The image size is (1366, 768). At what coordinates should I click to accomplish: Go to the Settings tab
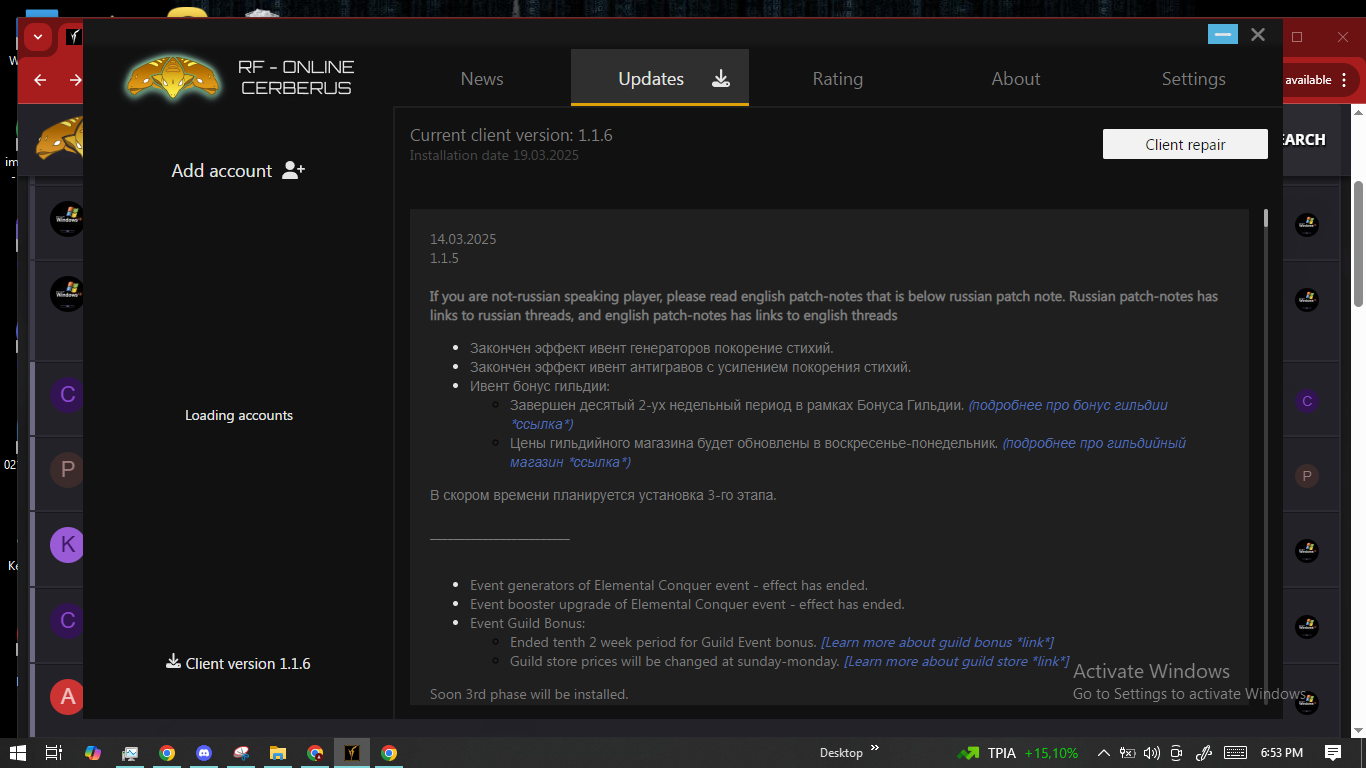tap(1194, 79)
